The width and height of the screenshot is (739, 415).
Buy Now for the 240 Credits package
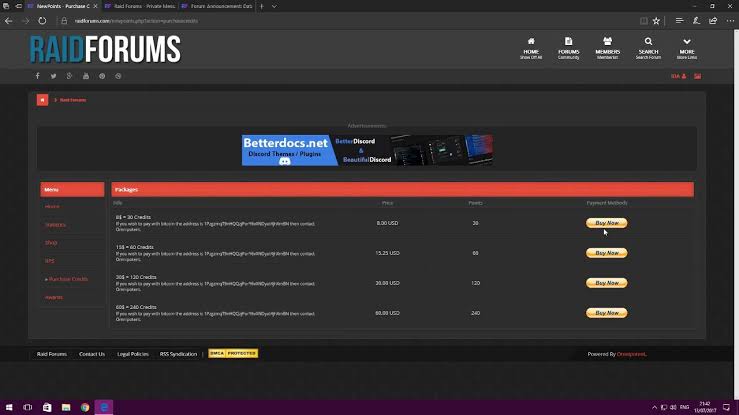point(607,313)
